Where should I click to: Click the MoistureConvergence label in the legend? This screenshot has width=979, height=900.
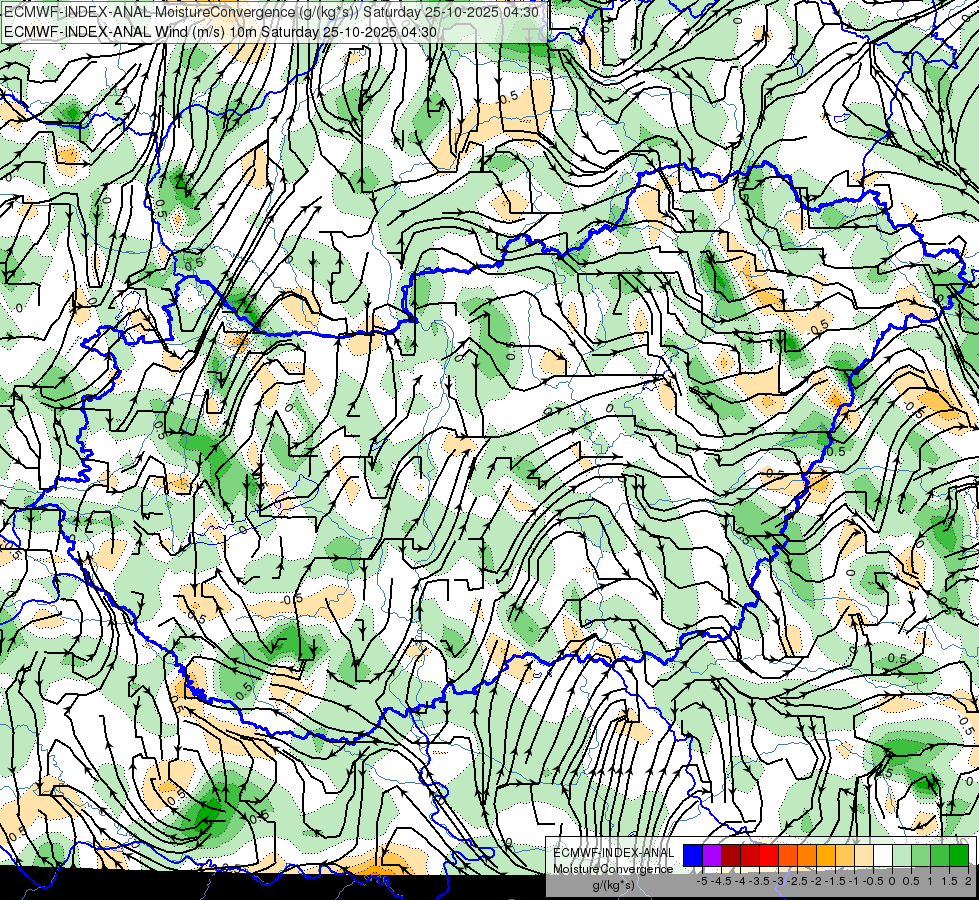[x=613, y=869]
